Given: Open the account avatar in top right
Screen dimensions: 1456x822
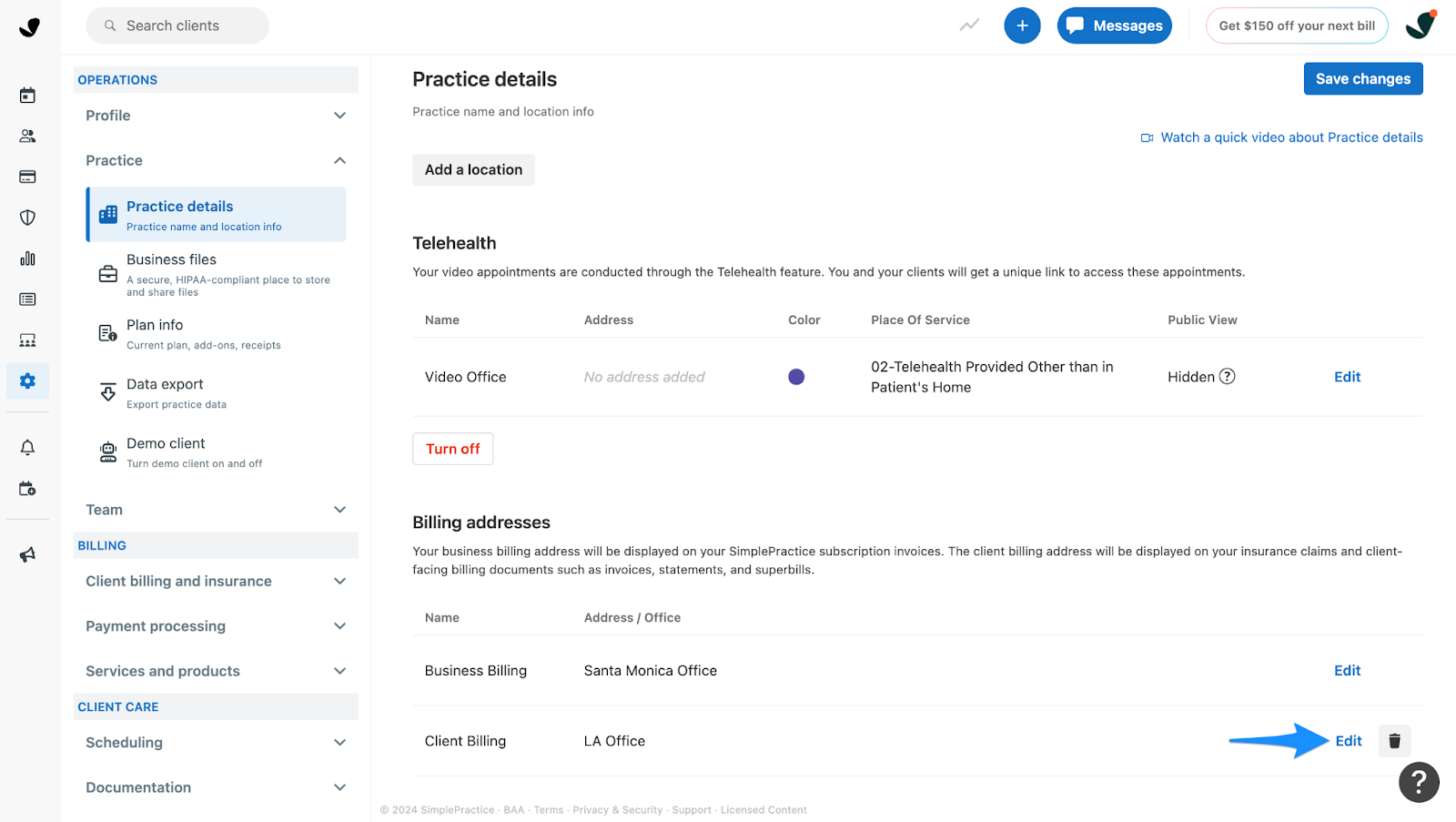Looking at the screenshot, I should click(x=1421, y=25).
